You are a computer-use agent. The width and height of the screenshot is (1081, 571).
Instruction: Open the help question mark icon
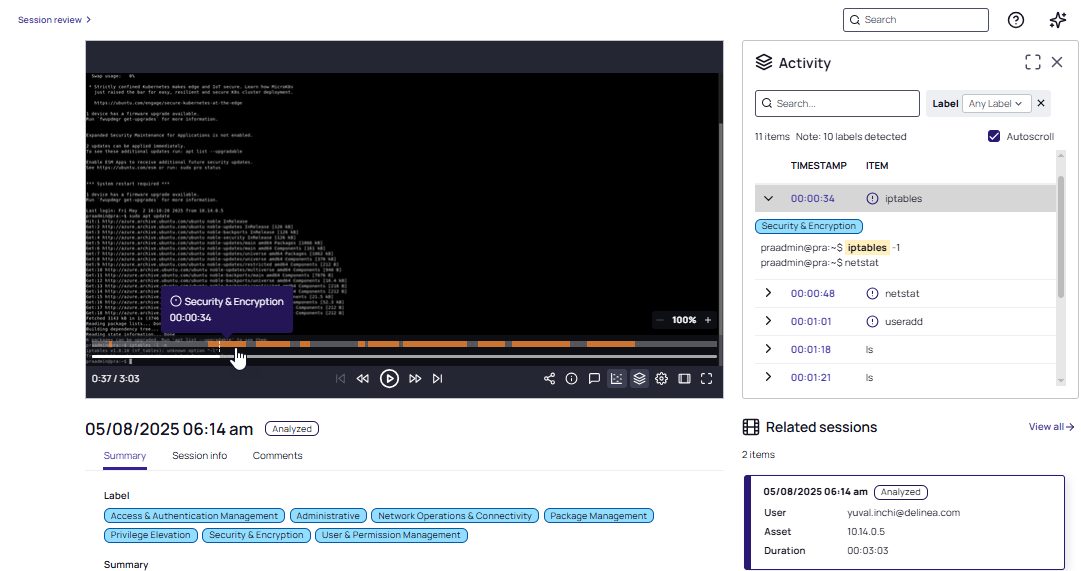[x=1016, y=20]
